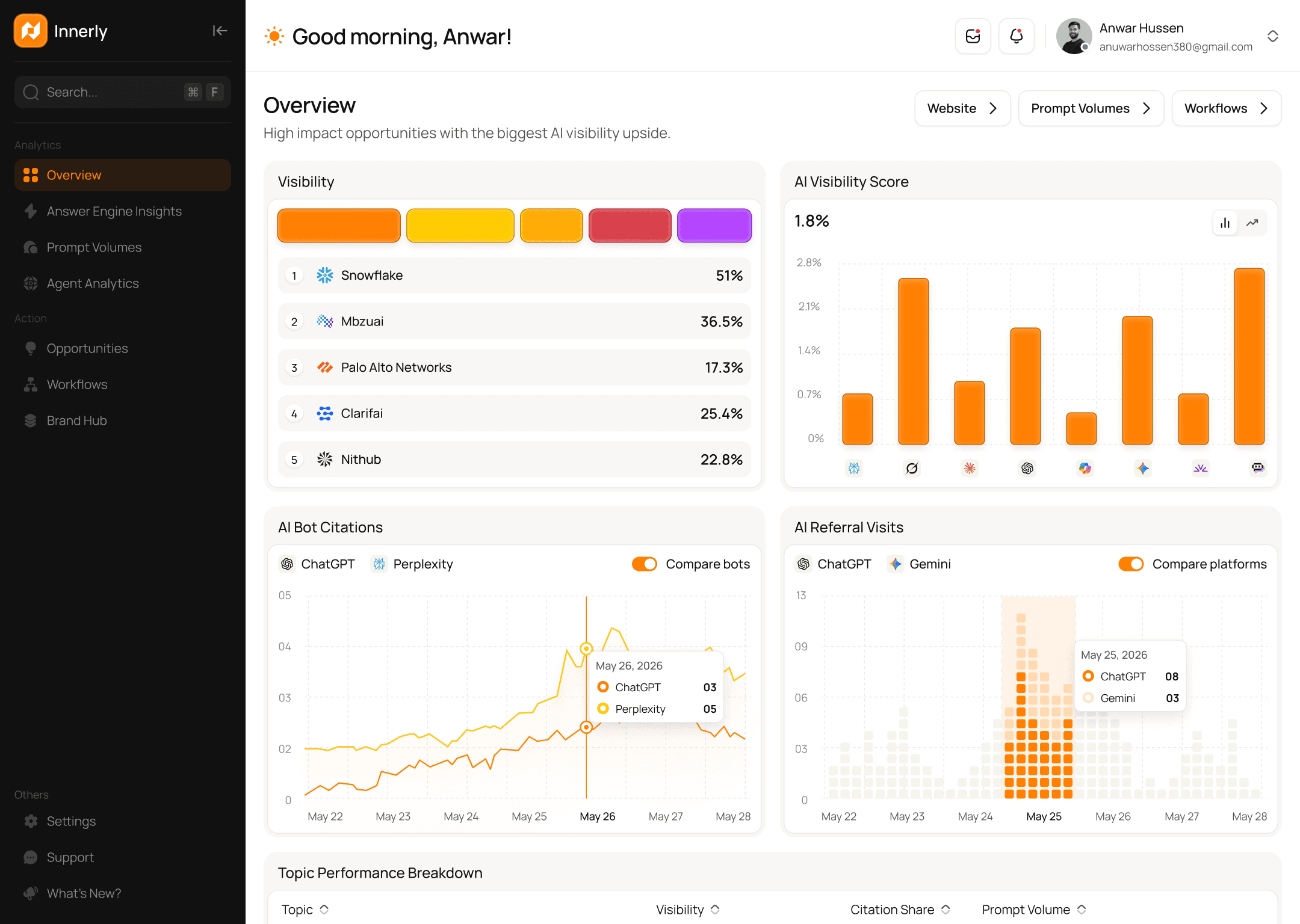Viewport: 1300px width, 924px height.
Task: Click the Prompt Volumes header button
Action: click(x=1091, y=108)
